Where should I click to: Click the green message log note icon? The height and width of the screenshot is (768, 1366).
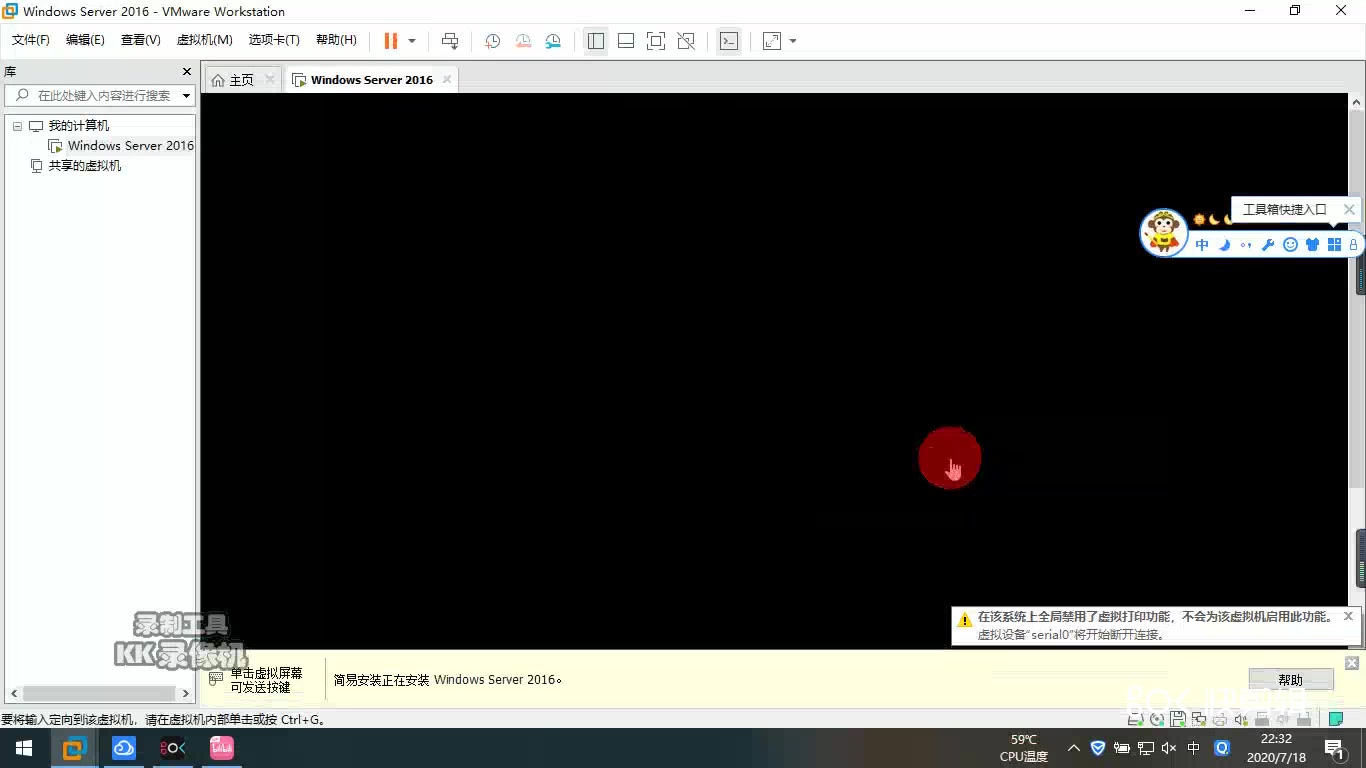coord(1335,719)
